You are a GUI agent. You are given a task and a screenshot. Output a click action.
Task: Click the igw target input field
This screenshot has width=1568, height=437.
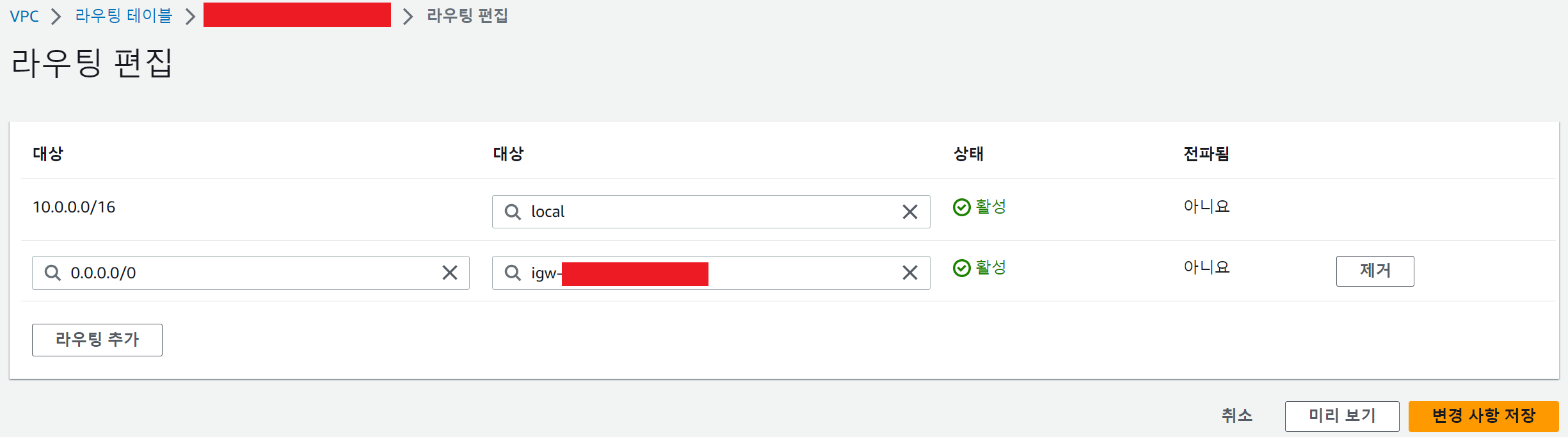(711, 273)
